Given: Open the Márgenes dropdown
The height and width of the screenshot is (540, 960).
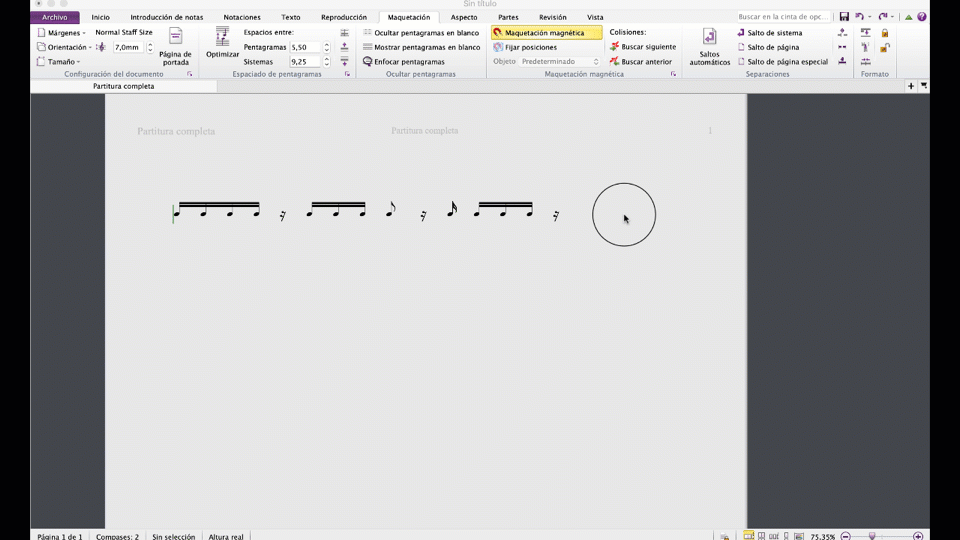Looking at the screenshot, I should coord(61,32).
